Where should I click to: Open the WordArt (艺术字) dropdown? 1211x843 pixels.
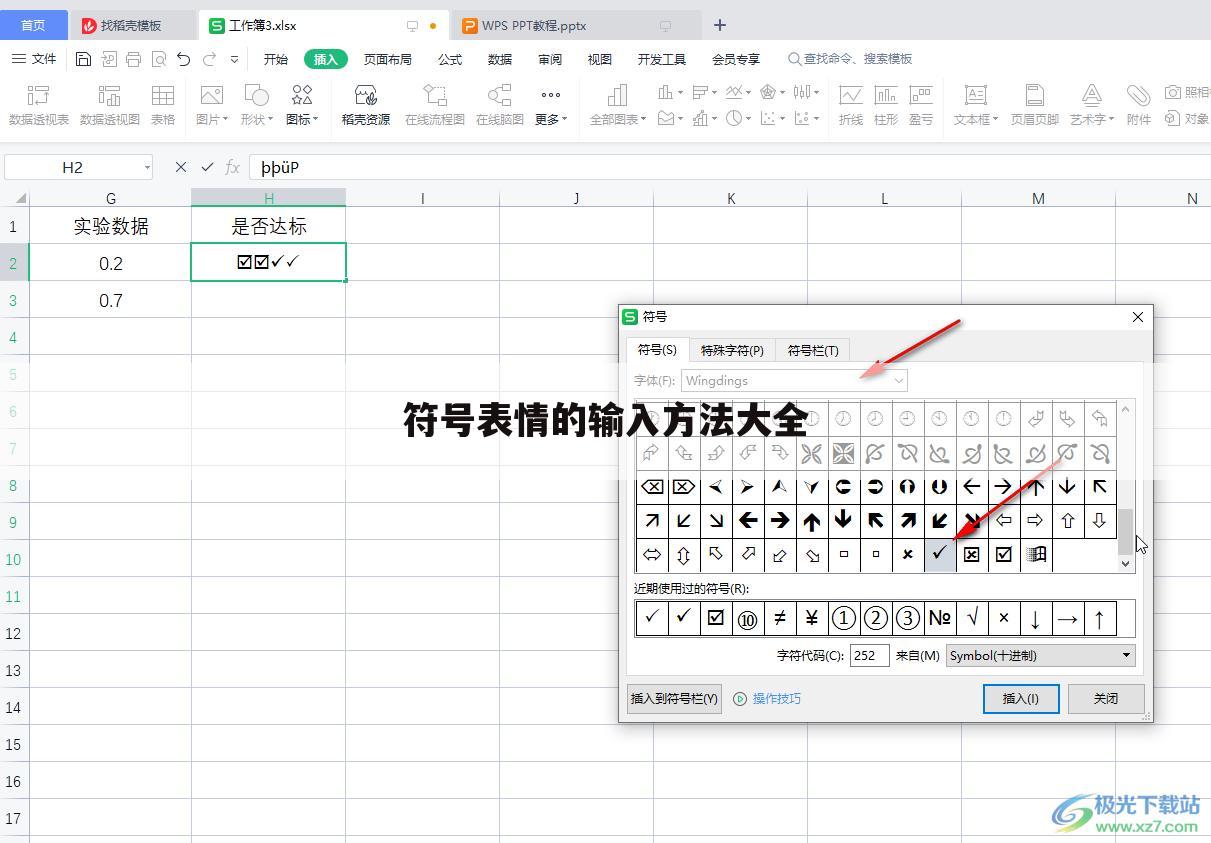[1092, 119]
